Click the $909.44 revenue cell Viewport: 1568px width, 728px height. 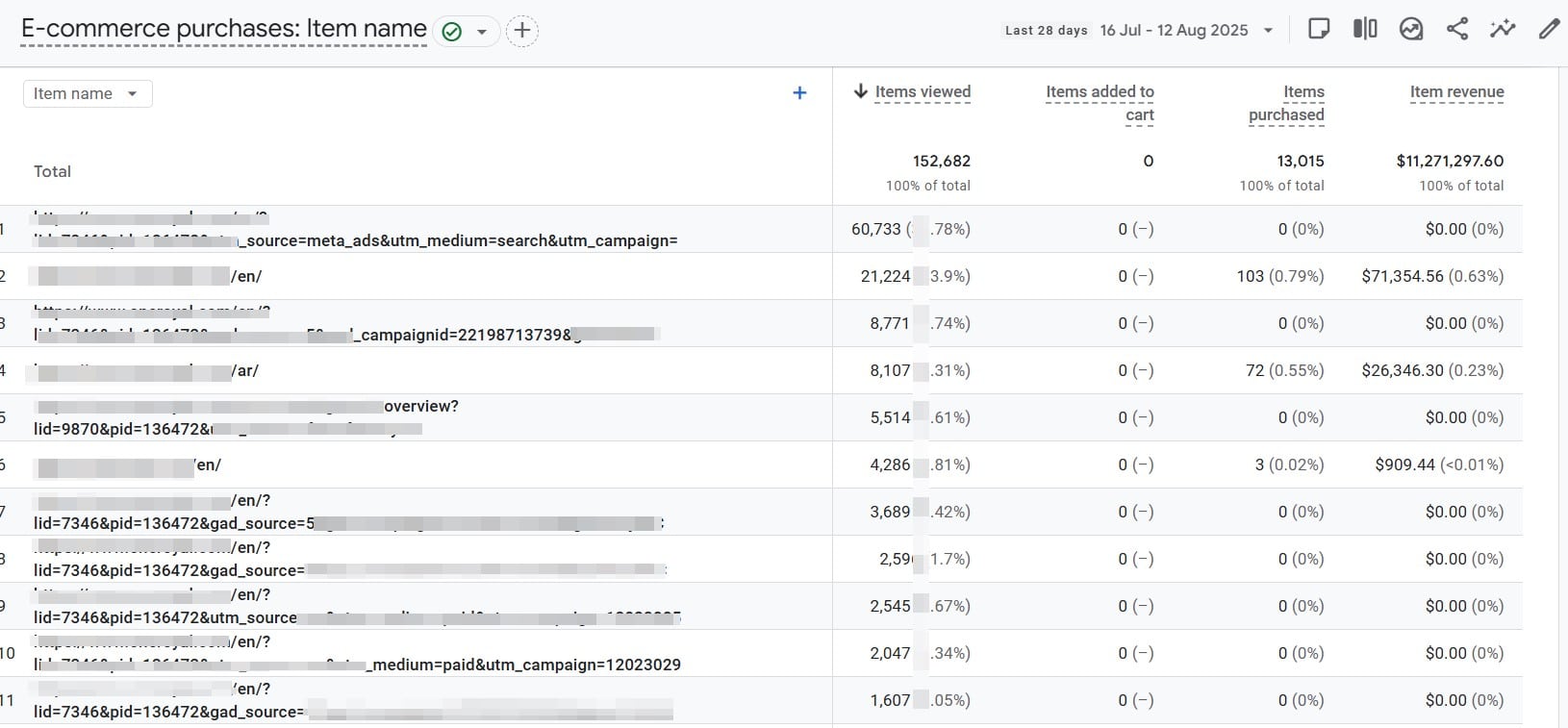(1439, 464)
